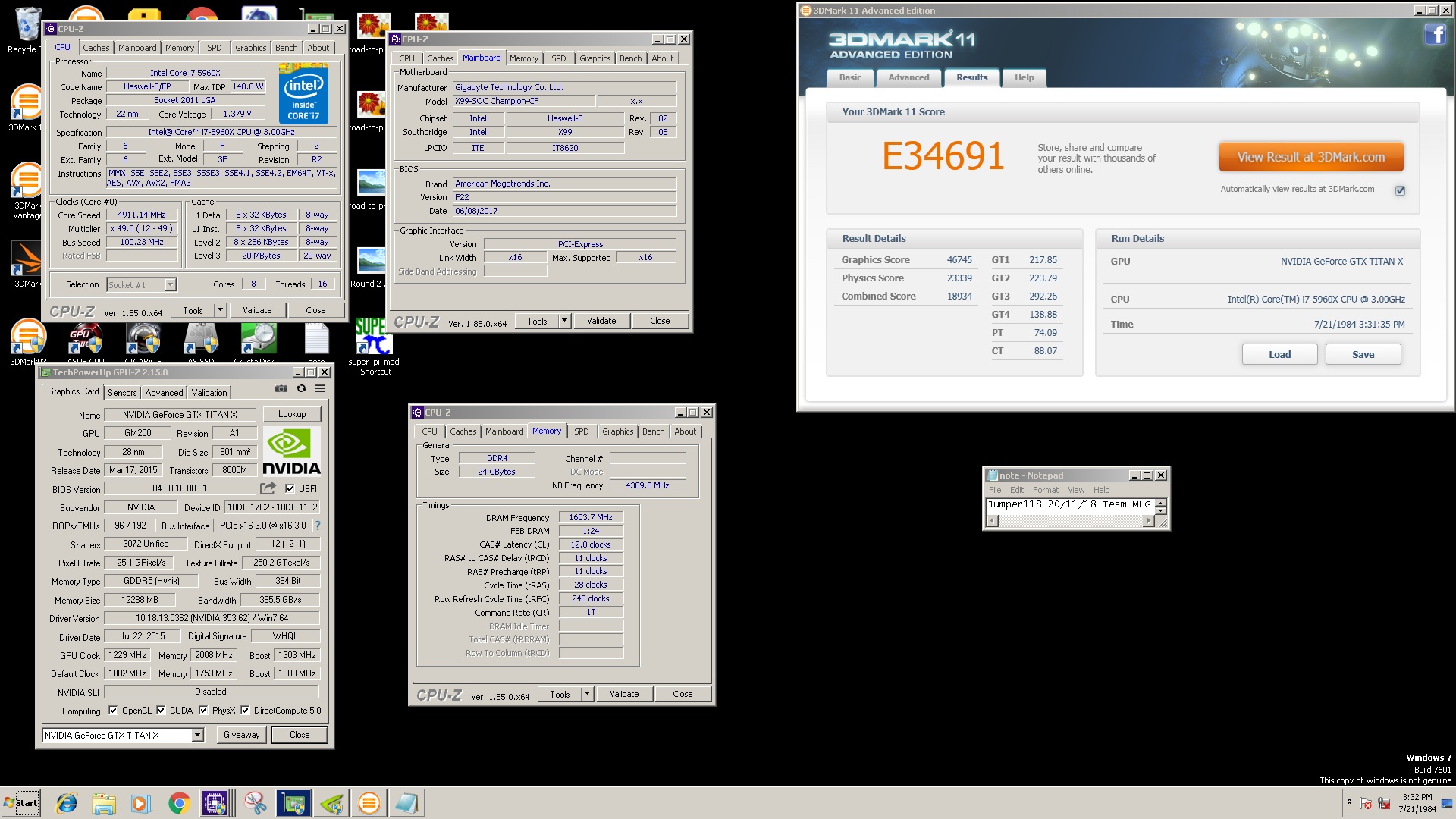
Task: Expand Tools dropdown arrow in Memory window
Action: (587, 694)
